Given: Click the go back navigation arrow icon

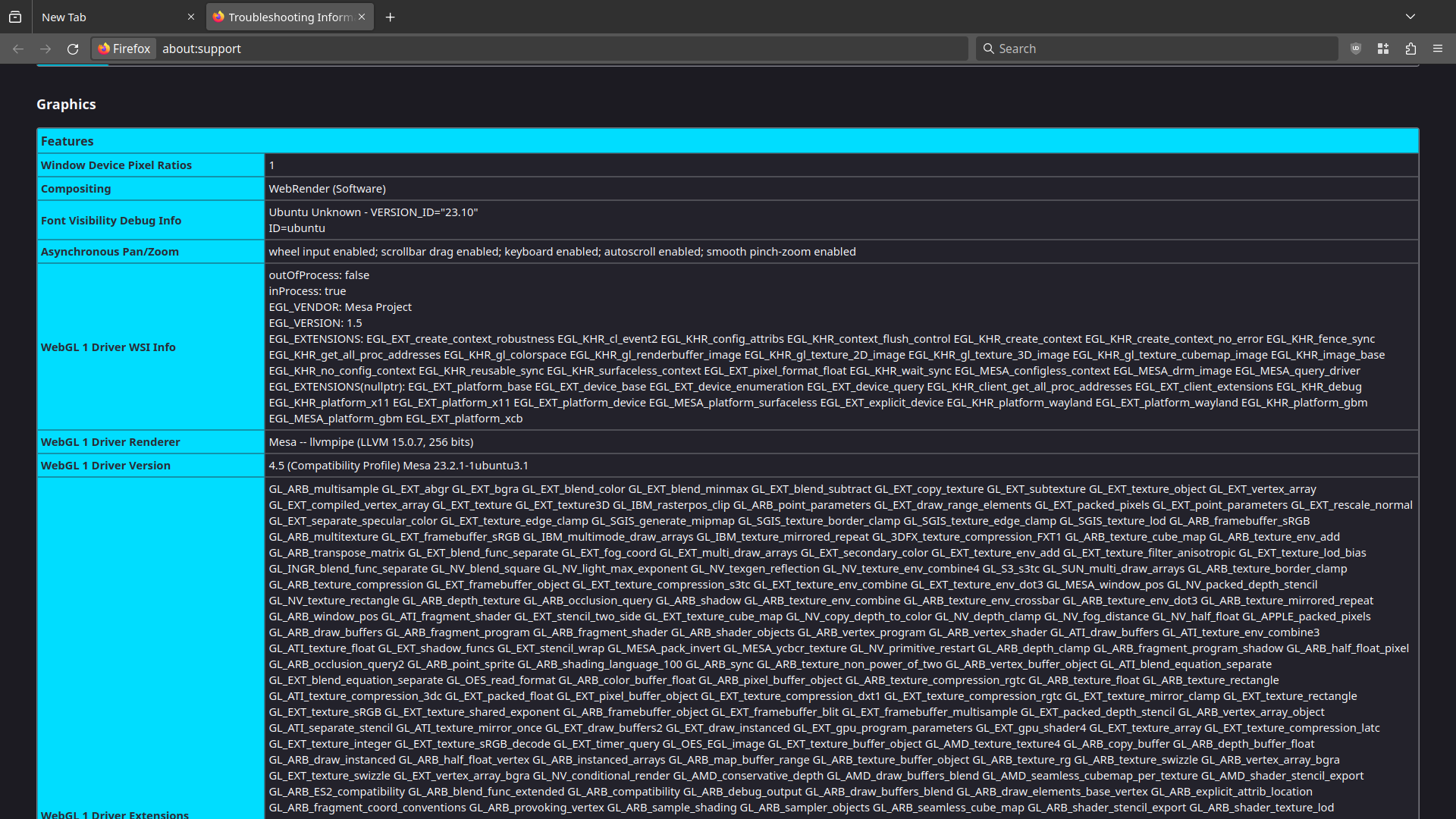Looking at the screenshot, I should [x=18, y=49].
